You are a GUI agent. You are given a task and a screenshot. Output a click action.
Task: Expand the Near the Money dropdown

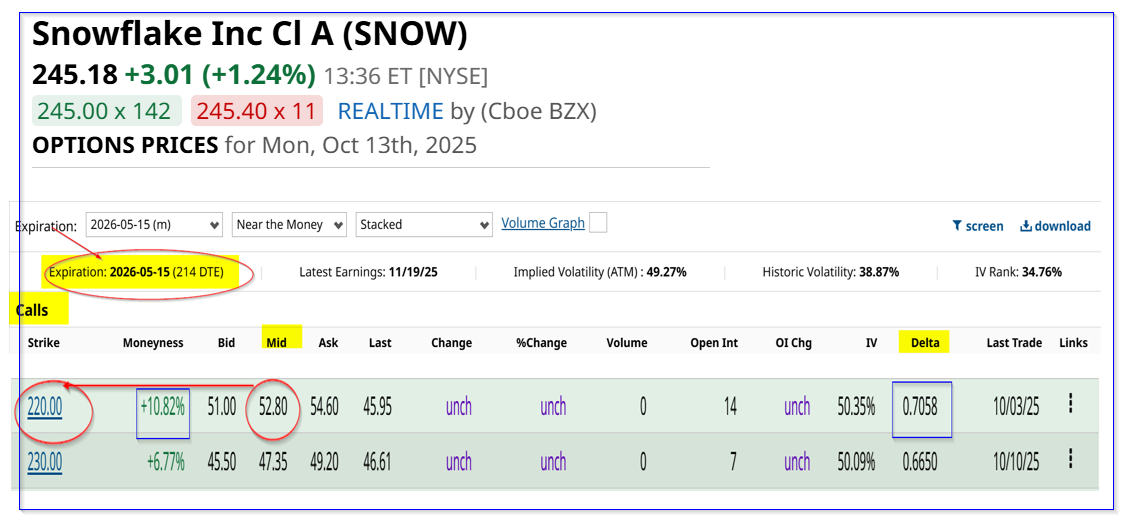click(x=289, y=225)
